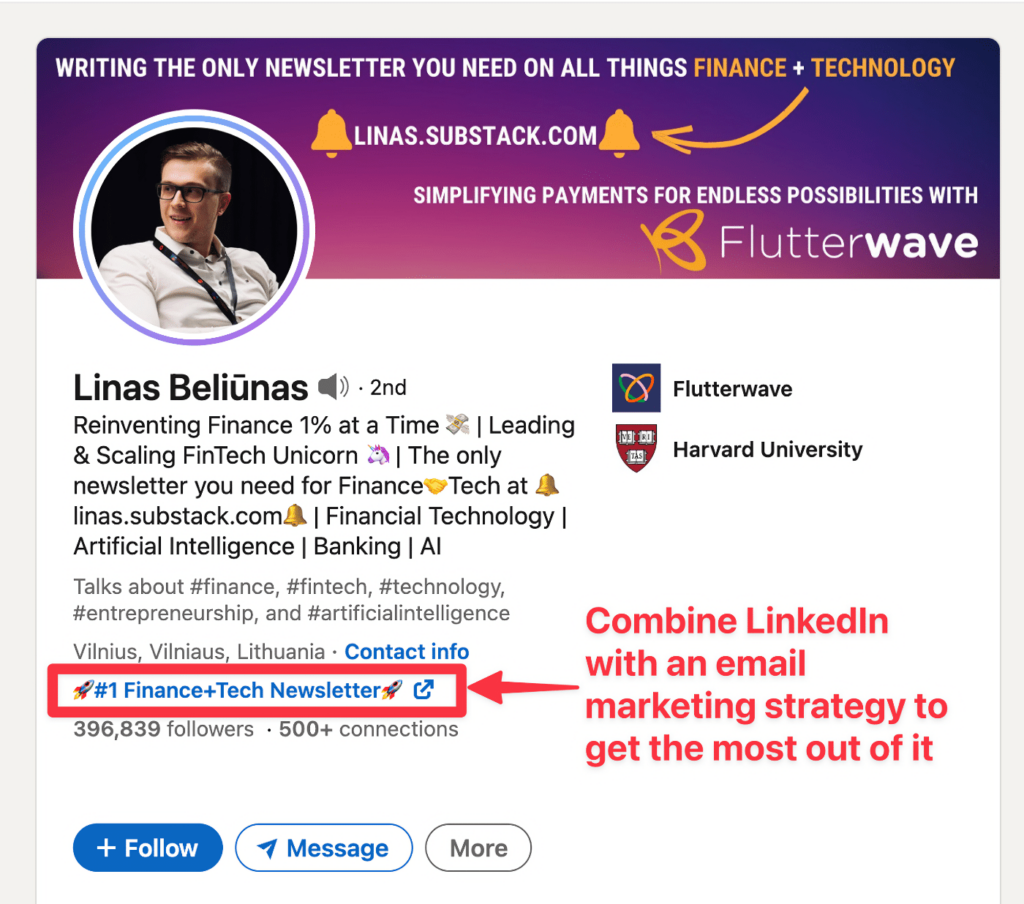Click the Linas Beliūnas profile name

pyautogui.click(x=190, y=387)
